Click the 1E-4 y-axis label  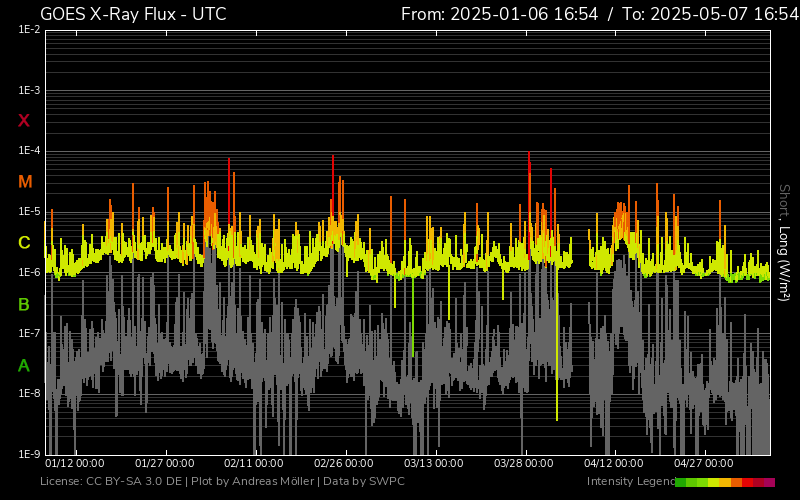(x=30, y=151)
